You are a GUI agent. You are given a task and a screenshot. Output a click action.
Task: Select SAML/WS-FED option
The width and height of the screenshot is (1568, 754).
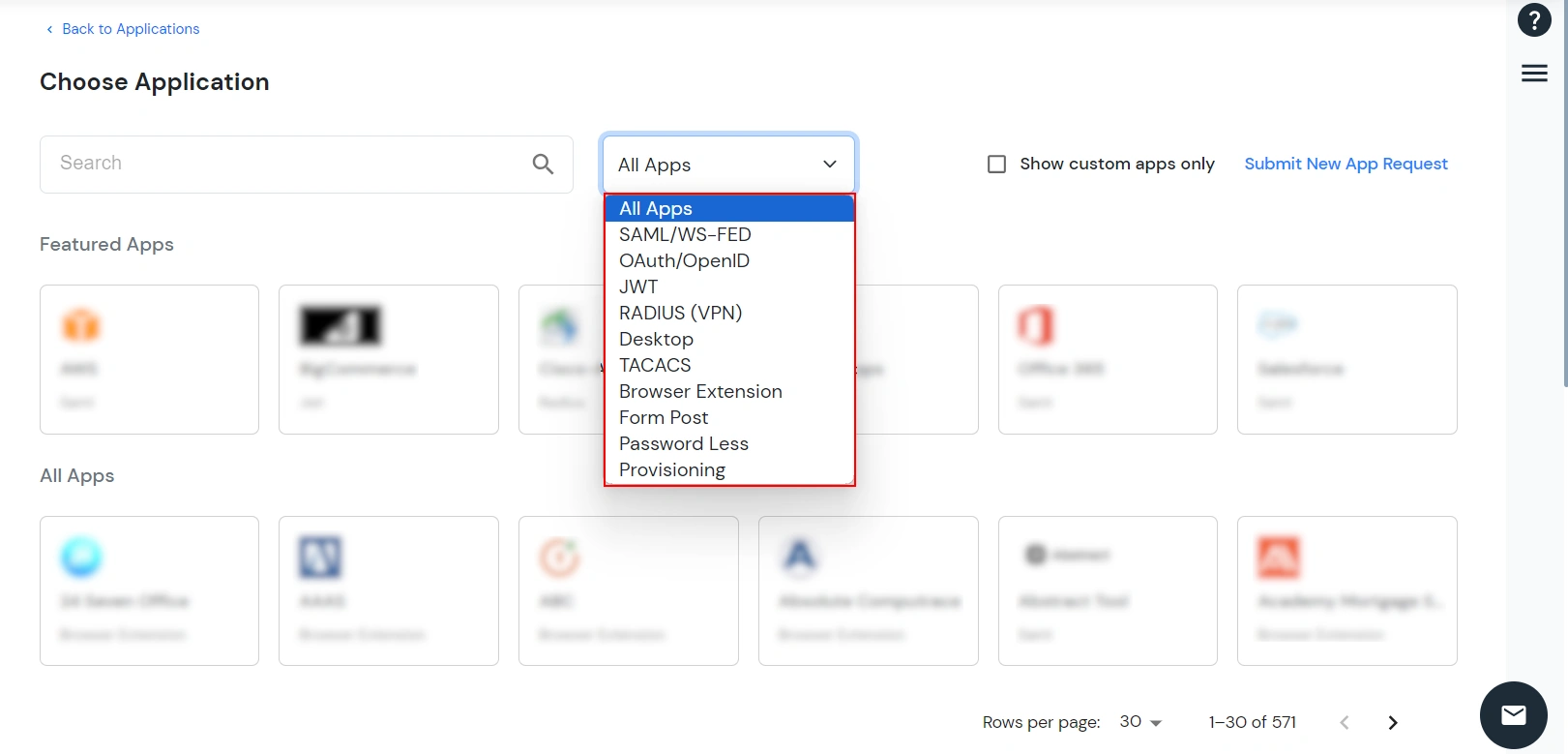point(729,234)
